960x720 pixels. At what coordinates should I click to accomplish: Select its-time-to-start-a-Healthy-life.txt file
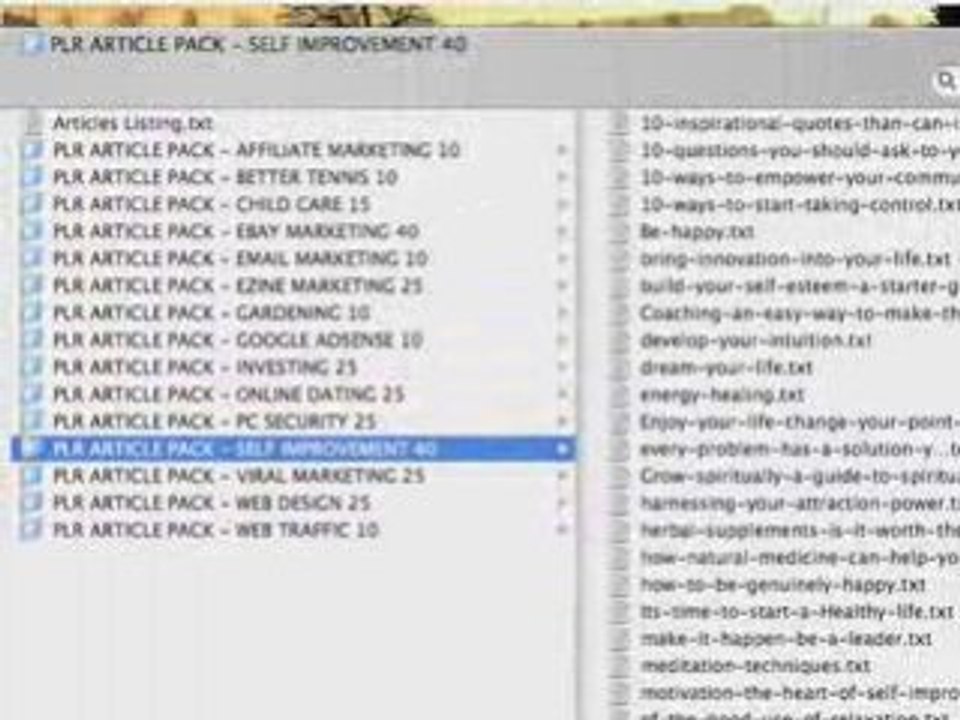[797, 612]
